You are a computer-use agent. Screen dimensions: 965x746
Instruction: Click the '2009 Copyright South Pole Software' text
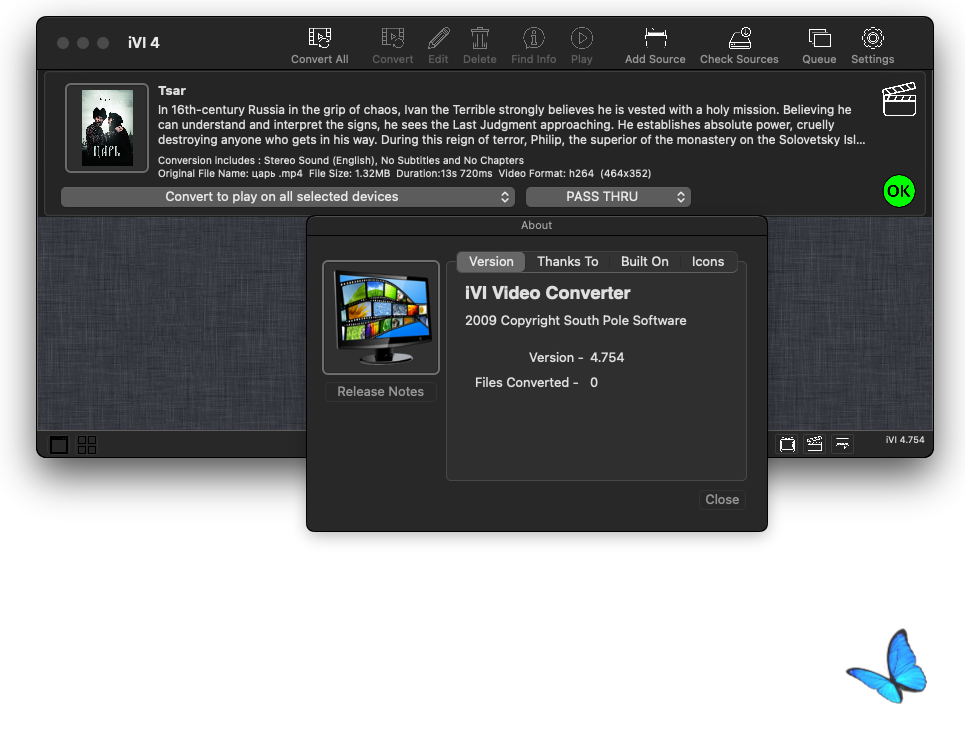575,321
